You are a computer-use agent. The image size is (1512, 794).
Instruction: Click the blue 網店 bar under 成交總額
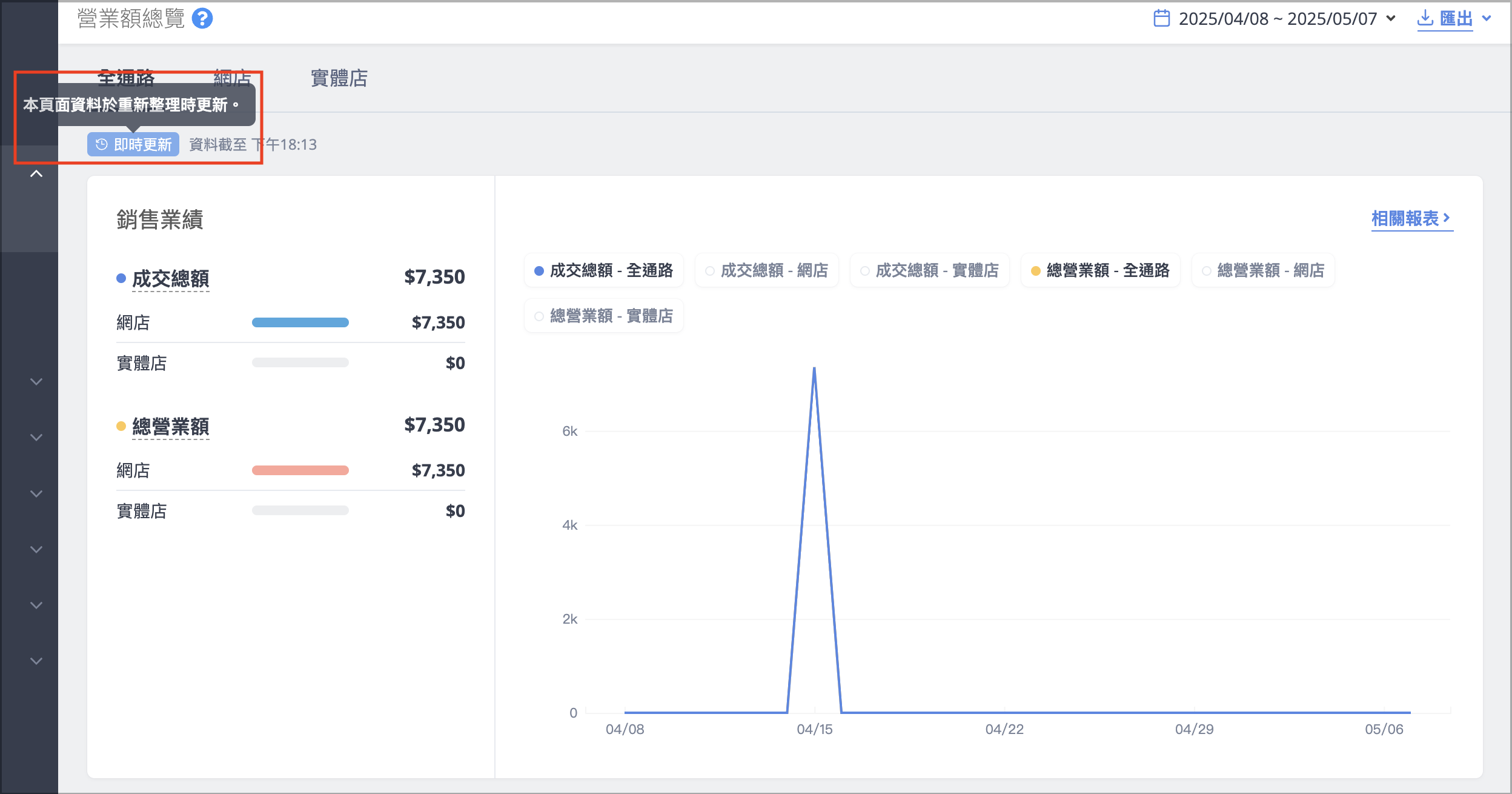(300, 322)
